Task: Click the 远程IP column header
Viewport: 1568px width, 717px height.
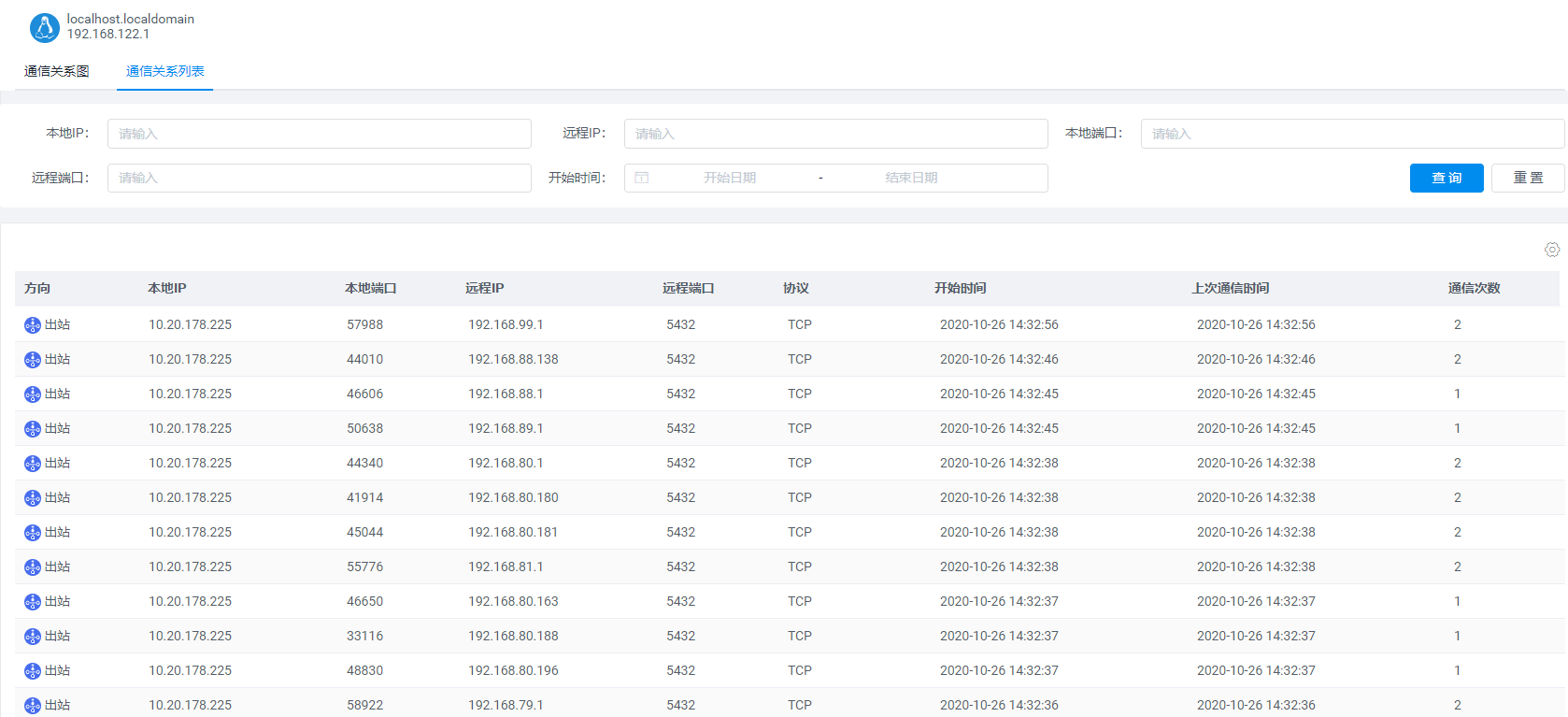Action: click(x=485, y=288)
